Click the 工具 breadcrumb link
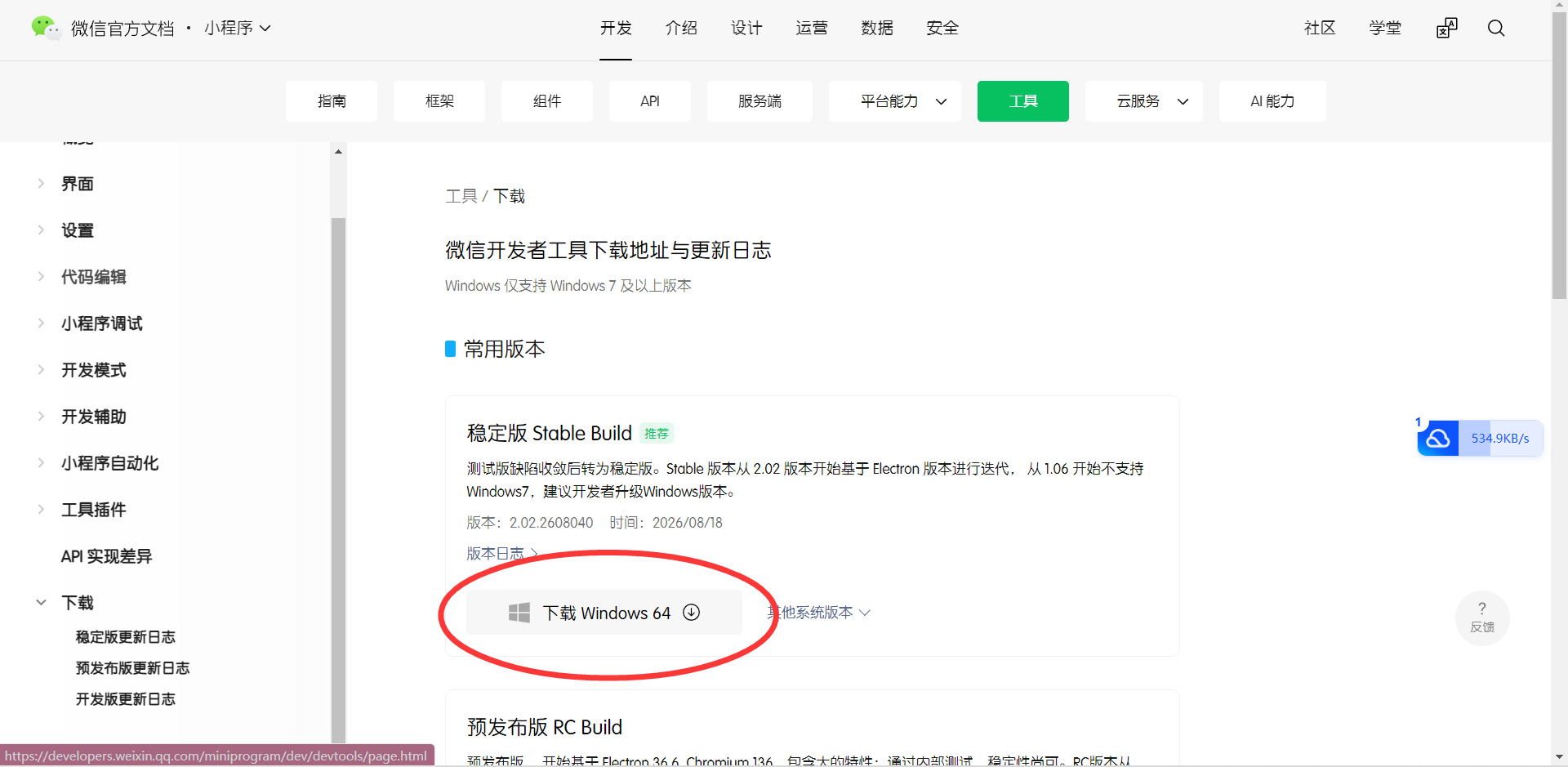This screenshot has height=767, width=1568. [461, 196]
